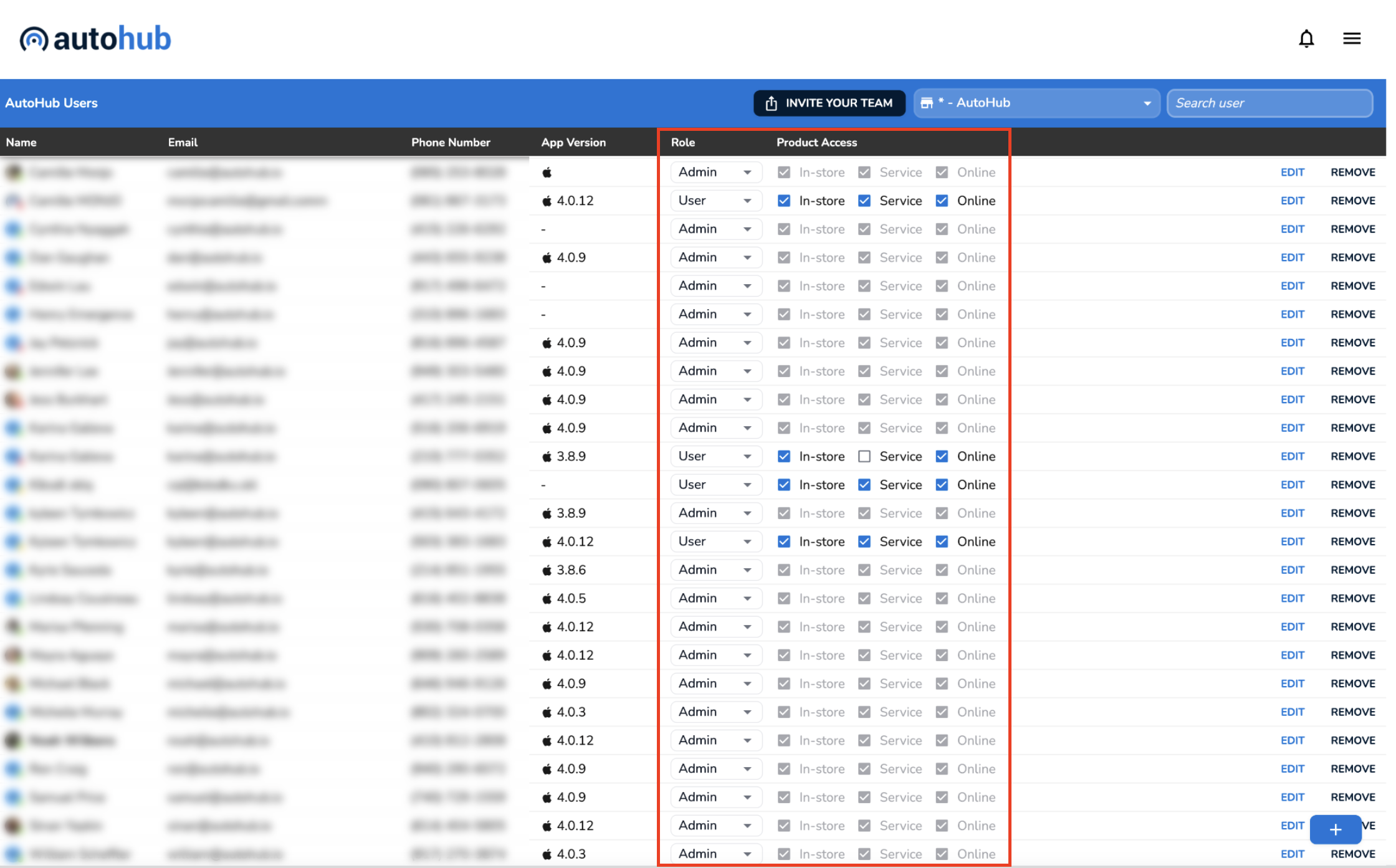Screen dimensions: 1396x868
Task: Click the App Version column header
Action: [x=573, y=143]
